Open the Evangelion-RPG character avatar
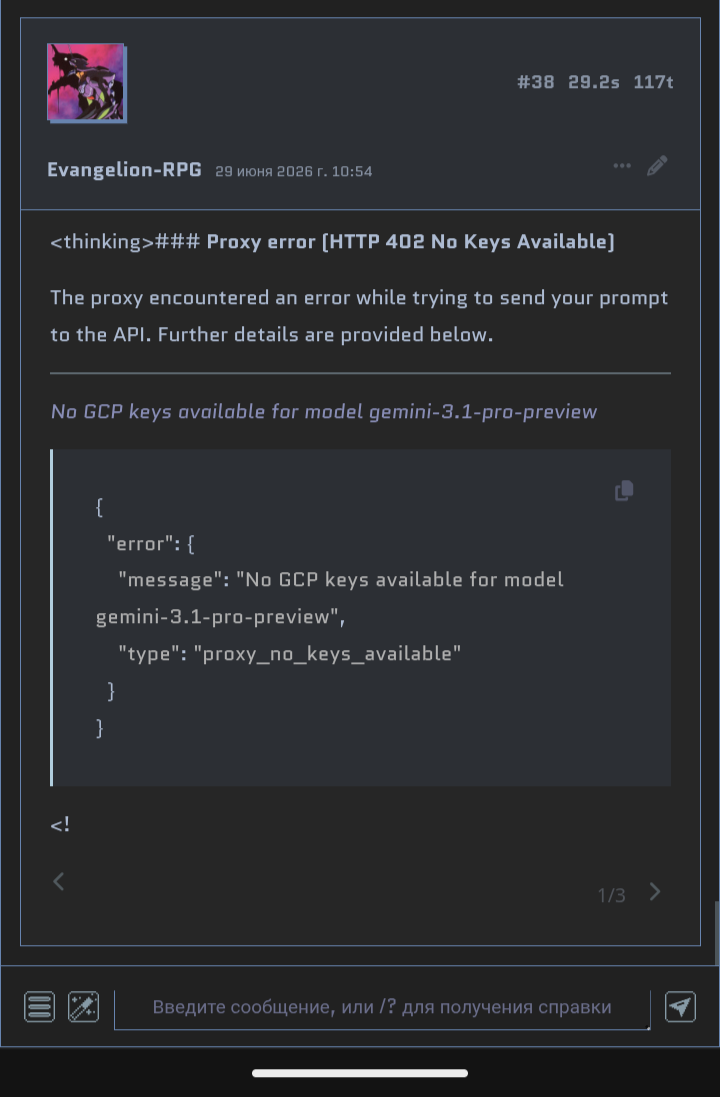Screen dimensions: 720x1097 point(87,83)
